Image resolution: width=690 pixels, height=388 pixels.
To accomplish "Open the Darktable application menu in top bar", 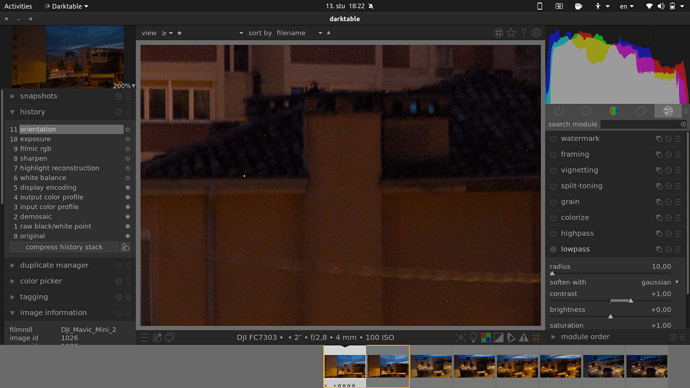I will point(66,6).
